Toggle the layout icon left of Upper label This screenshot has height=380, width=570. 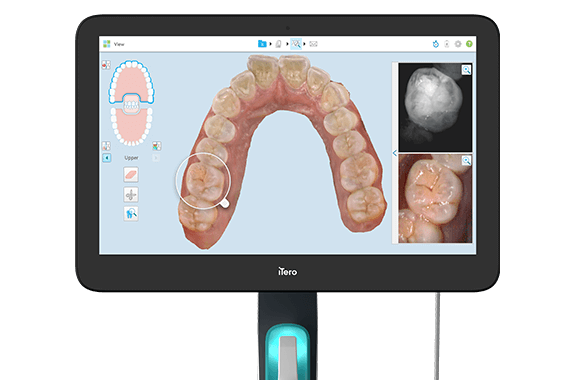(106, 146)
